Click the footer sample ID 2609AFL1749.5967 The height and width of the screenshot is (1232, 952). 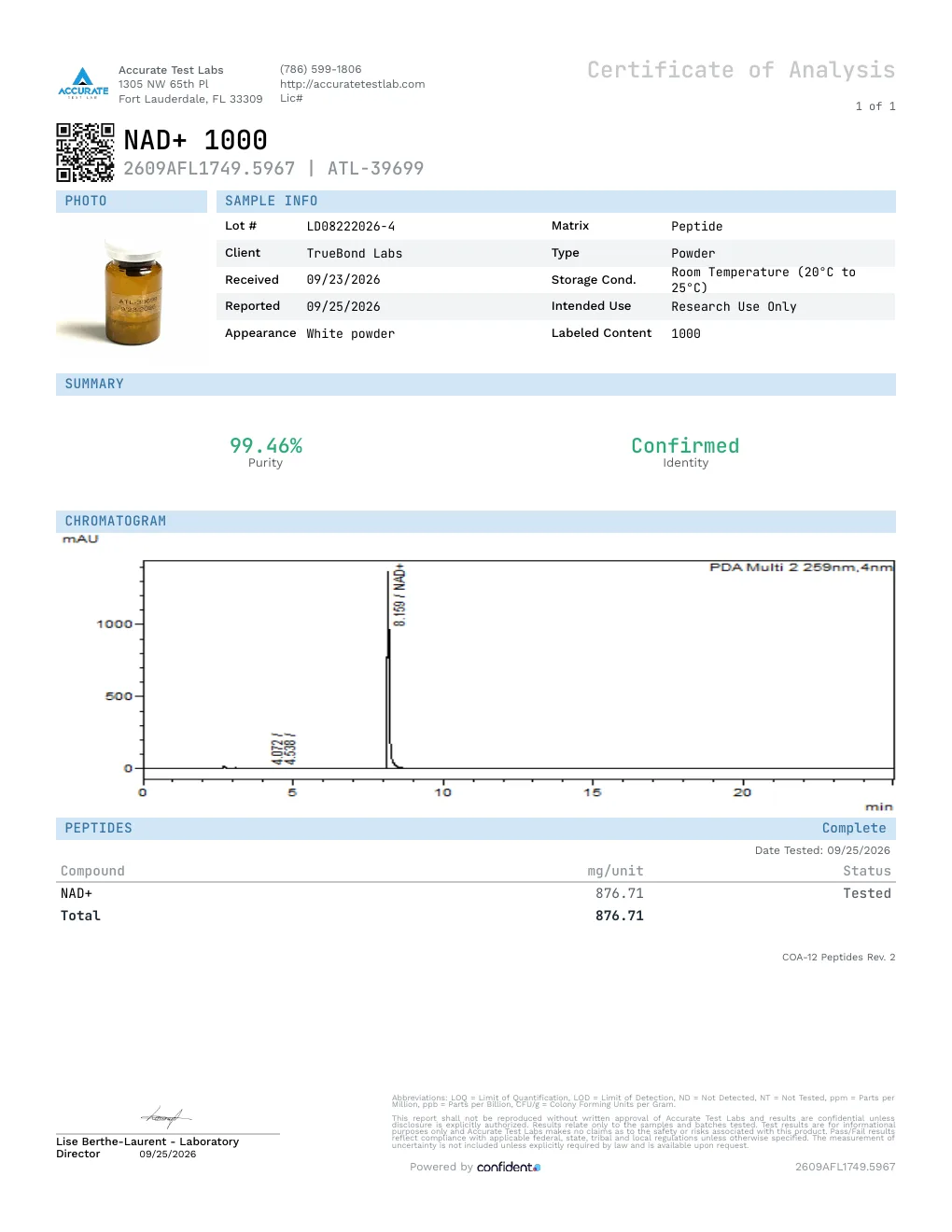tap(845, 1167)
